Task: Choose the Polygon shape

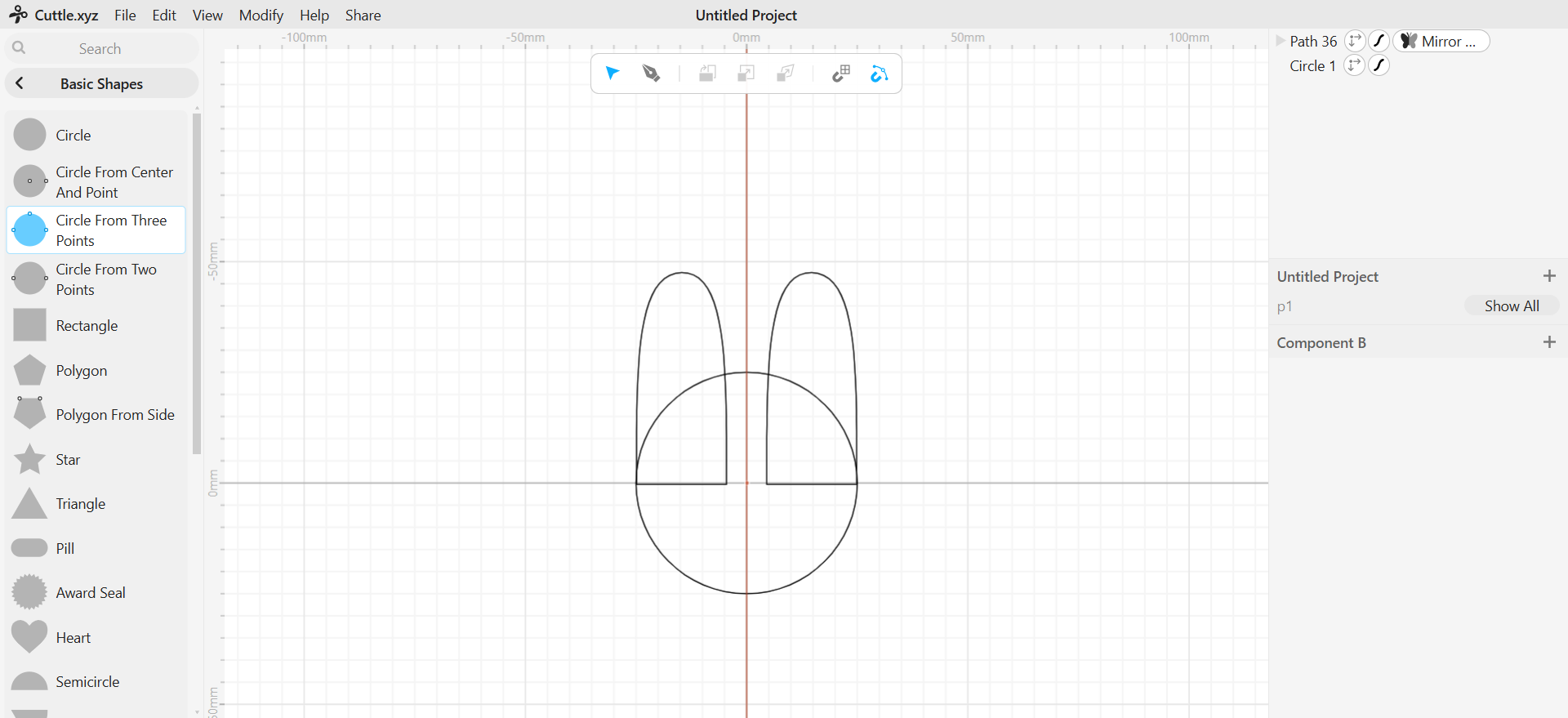Action: (96, 370)
